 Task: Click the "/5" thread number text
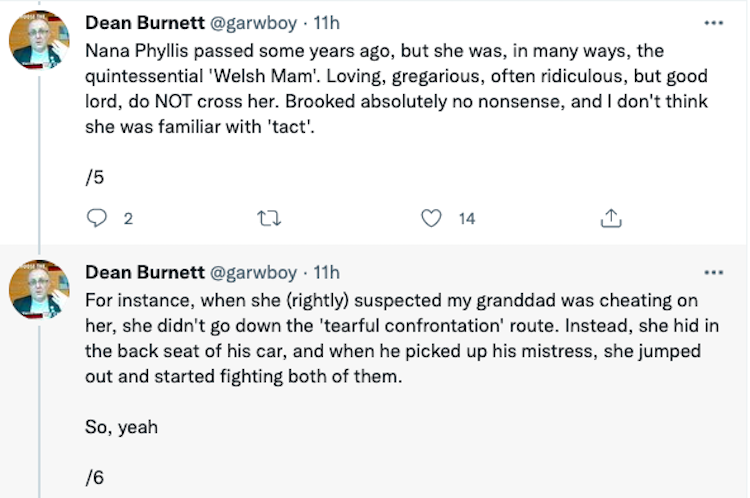(95, 178)
